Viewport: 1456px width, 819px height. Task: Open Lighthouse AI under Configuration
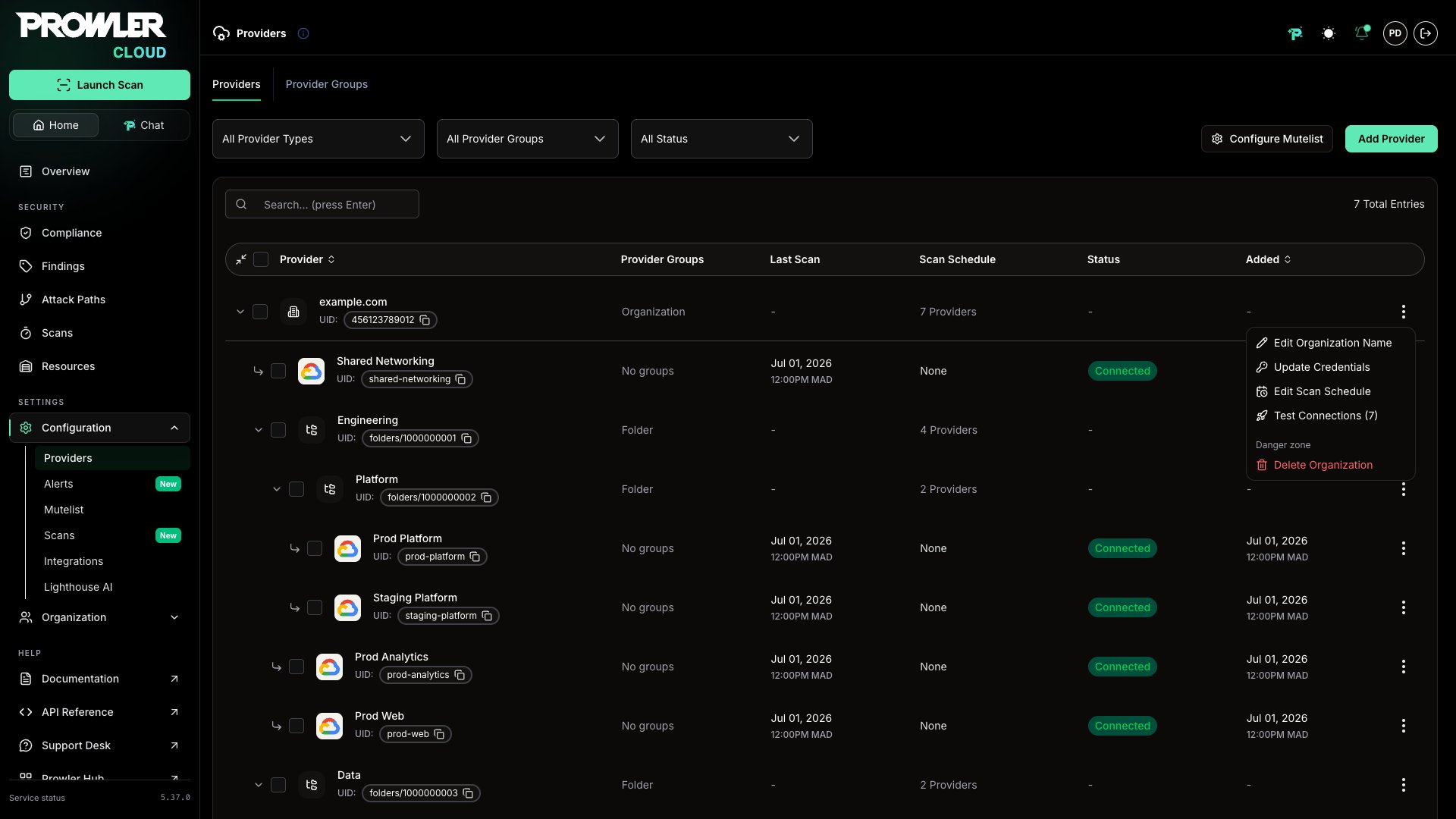(112, 587)
